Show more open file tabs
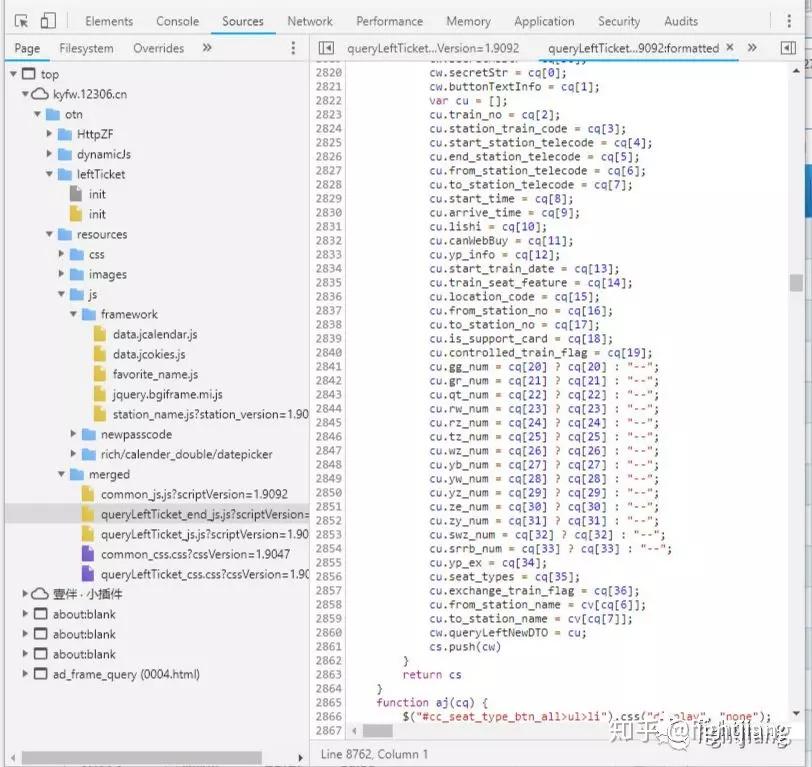 (752, 48)
